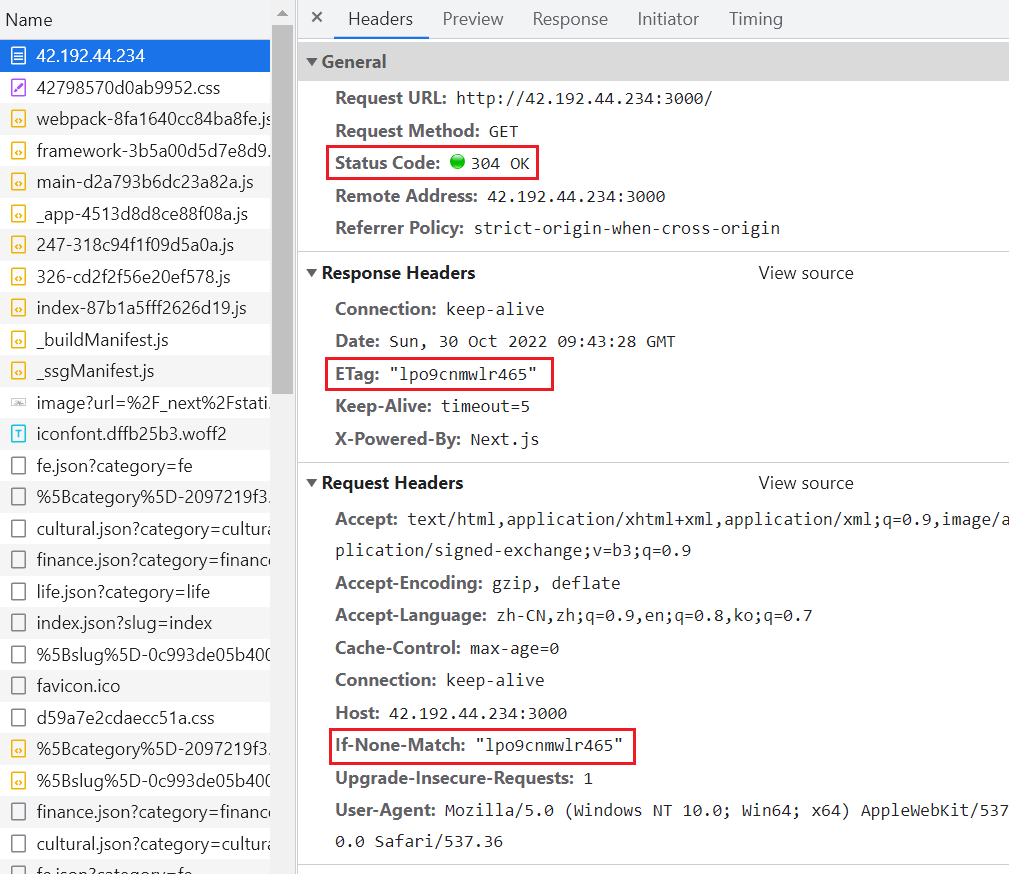Click View source for Request Headers
1009x874 pixels.
click(806, 483)
